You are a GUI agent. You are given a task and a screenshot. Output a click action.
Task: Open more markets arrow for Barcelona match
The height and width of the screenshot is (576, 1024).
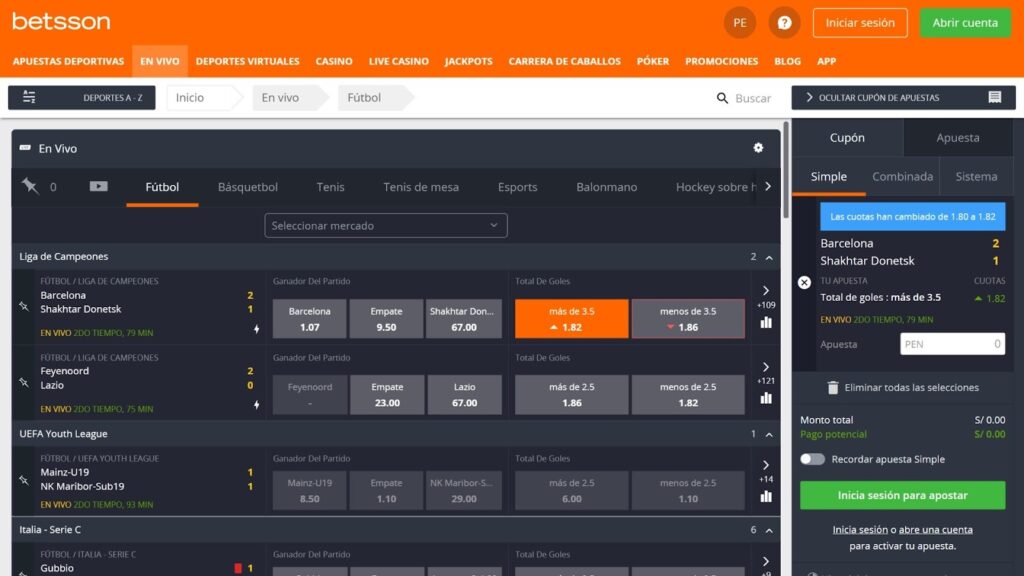[x=766, y=291]
